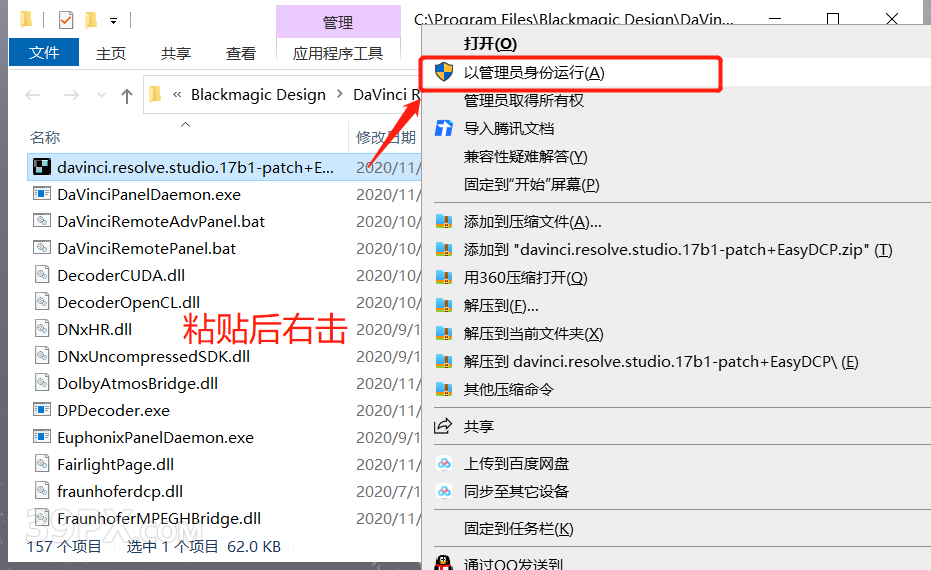Select DecoderOpenCL.dll file
The width and height of the screenshot is (931, 570).
tap(128, 302)
